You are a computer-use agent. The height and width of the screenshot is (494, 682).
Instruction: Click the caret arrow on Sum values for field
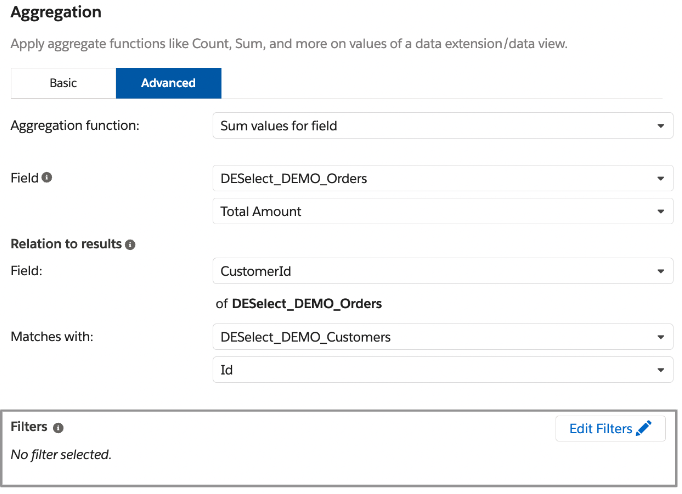pos(660,127)
